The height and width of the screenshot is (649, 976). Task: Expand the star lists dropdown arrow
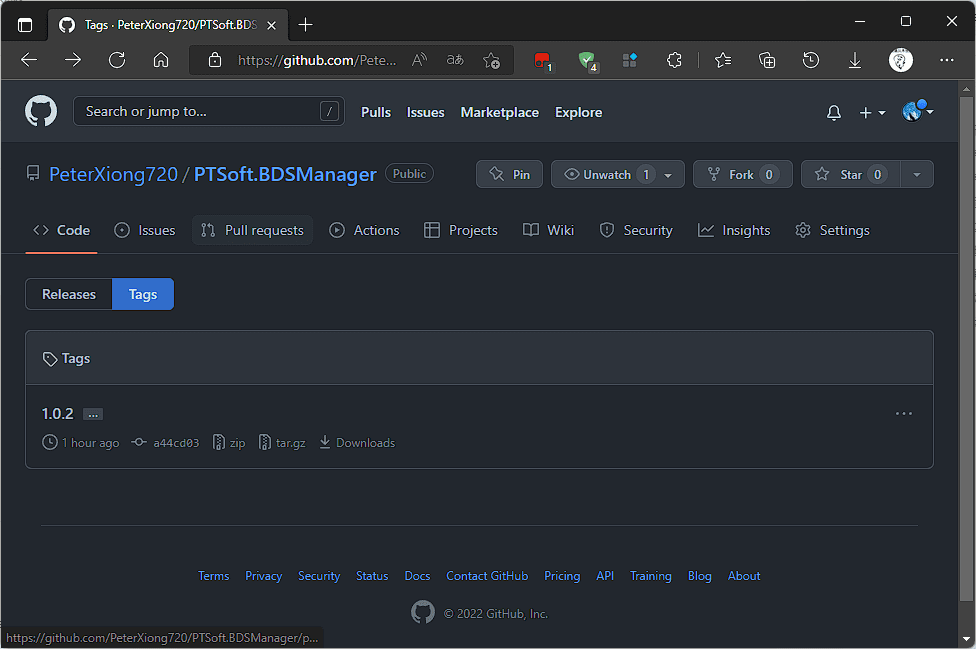(917, 174)
